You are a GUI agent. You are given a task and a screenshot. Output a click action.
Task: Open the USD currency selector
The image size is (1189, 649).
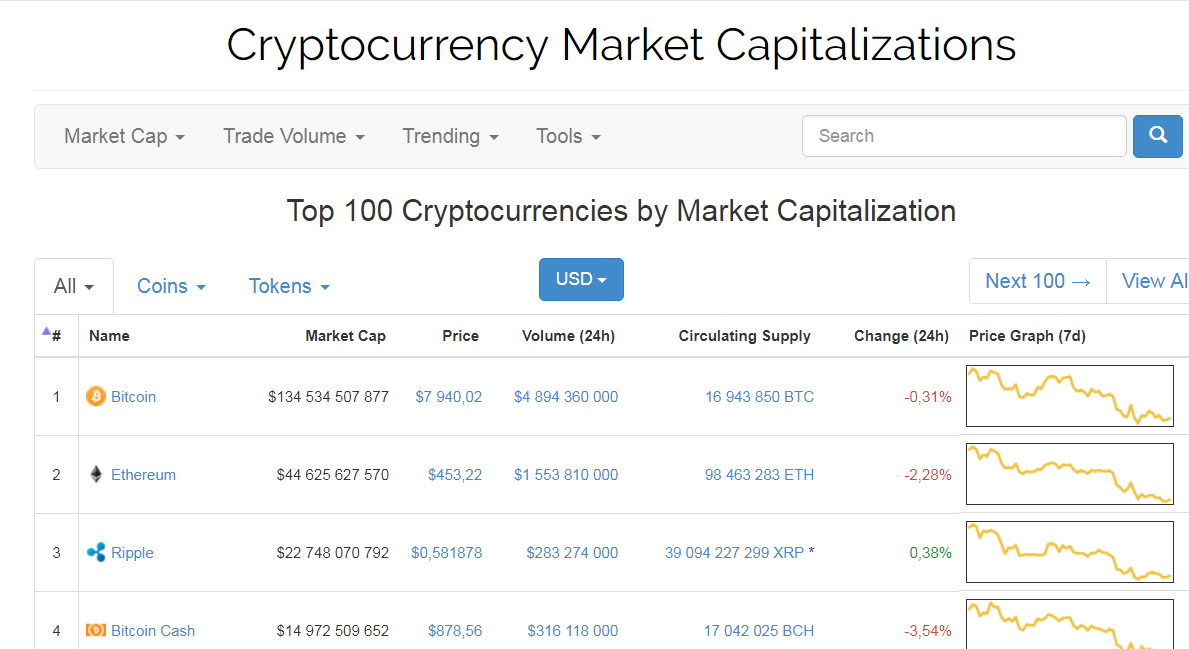point(581,279)
